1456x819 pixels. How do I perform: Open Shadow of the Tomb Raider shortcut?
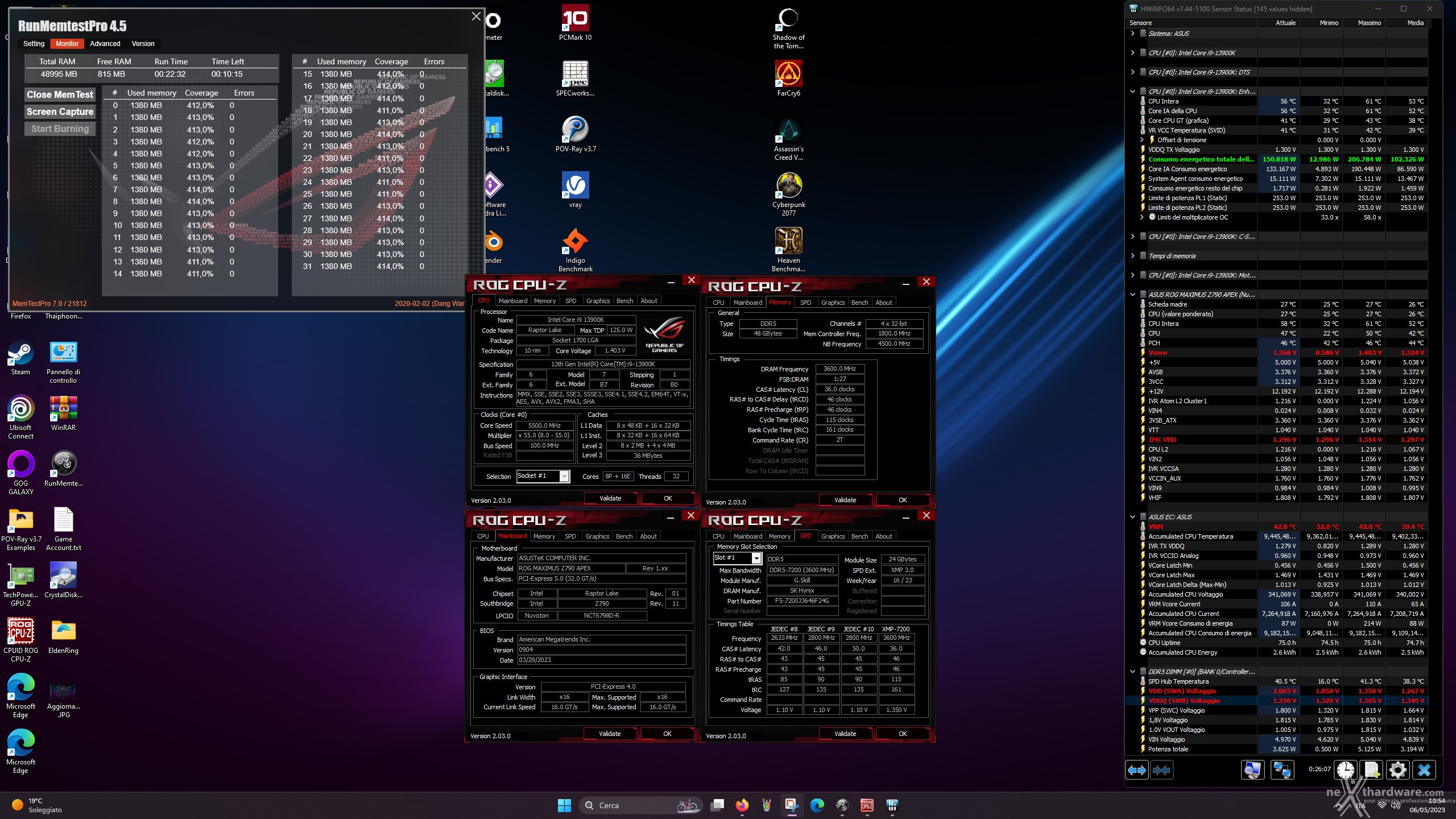coord(788,28)
